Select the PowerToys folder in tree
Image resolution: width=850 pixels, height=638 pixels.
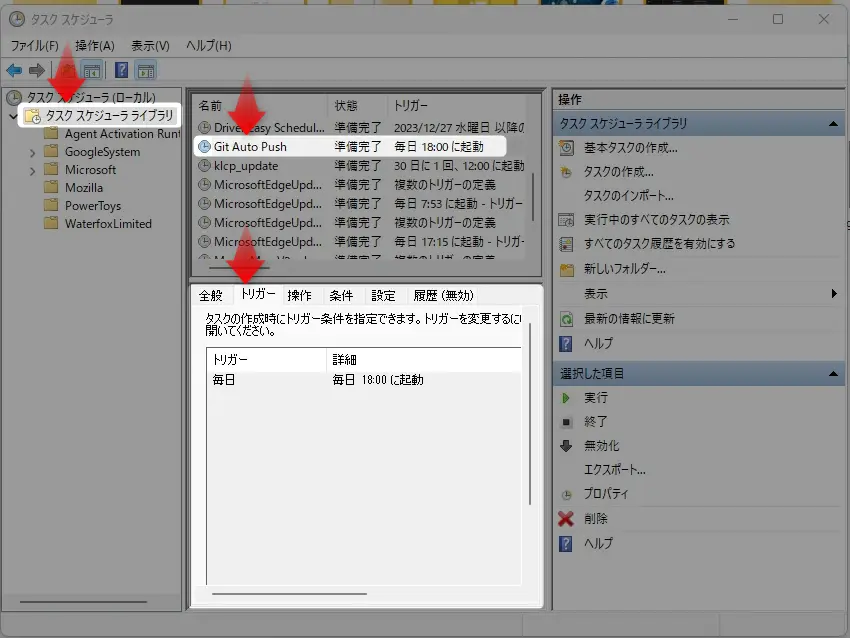pyautogui.click(x=93, y=206)
